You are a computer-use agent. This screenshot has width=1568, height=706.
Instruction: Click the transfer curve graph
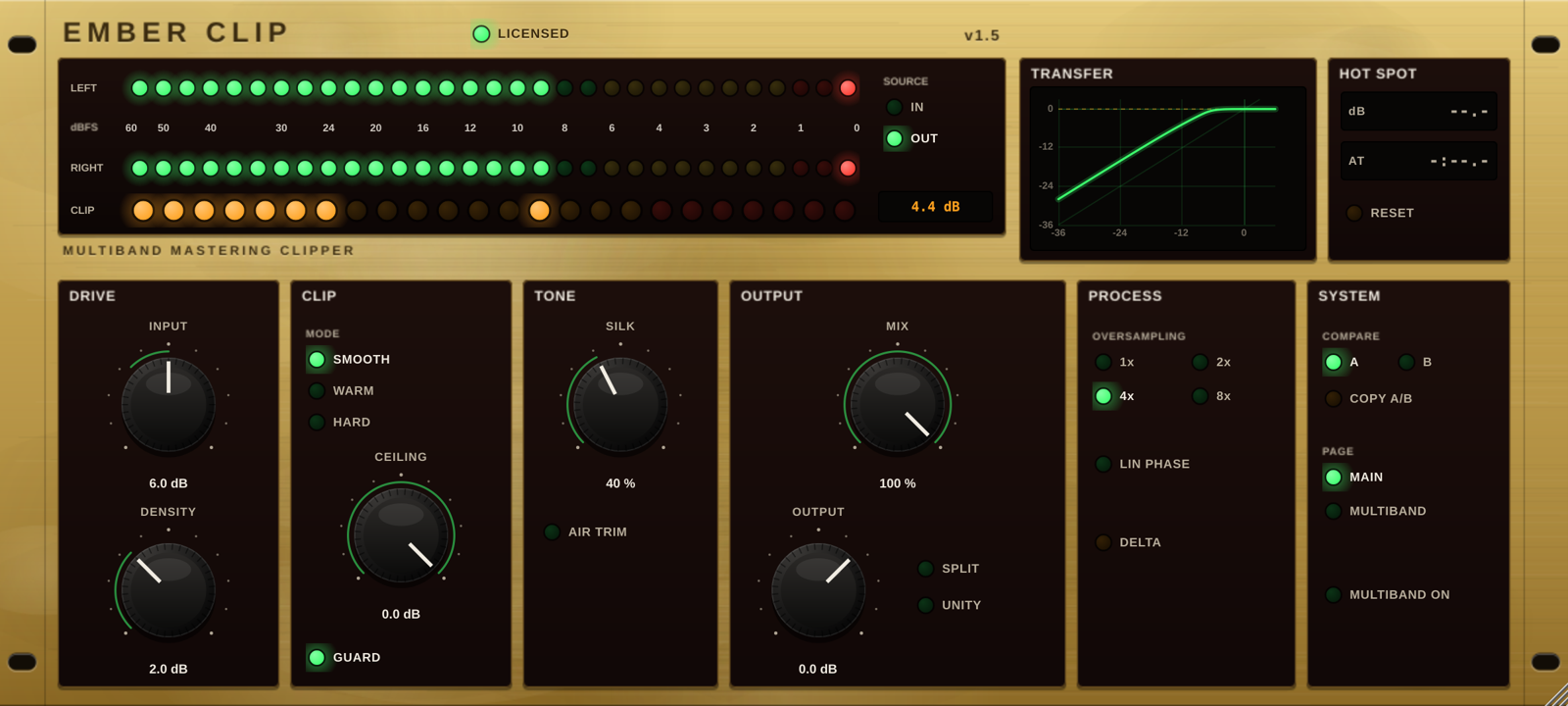pos(1168,168)
